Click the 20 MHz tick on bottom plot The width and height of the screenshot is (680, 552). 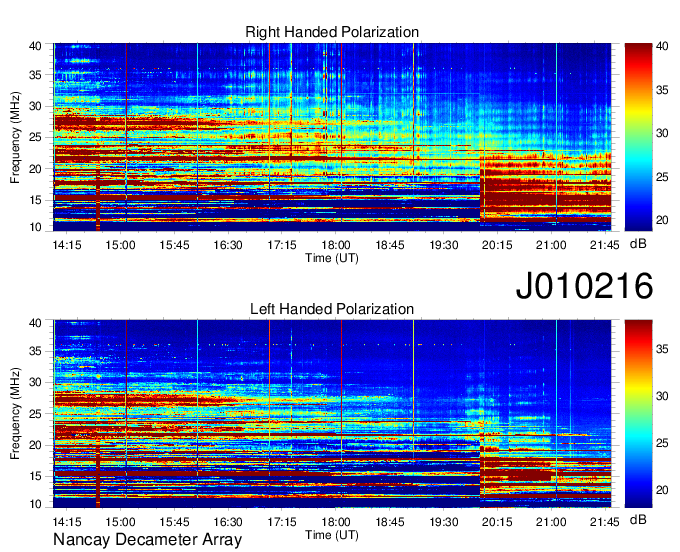(35, 445)
